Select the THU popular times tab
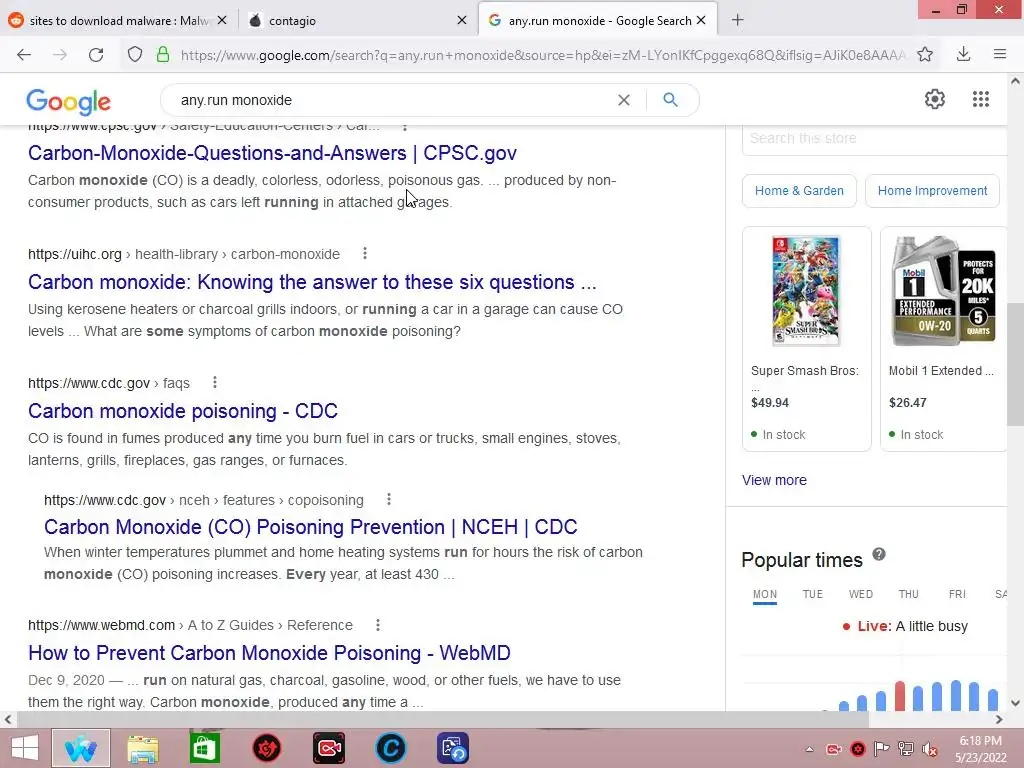The width and height of the screenshot is (1024, 768). point(908,594)
